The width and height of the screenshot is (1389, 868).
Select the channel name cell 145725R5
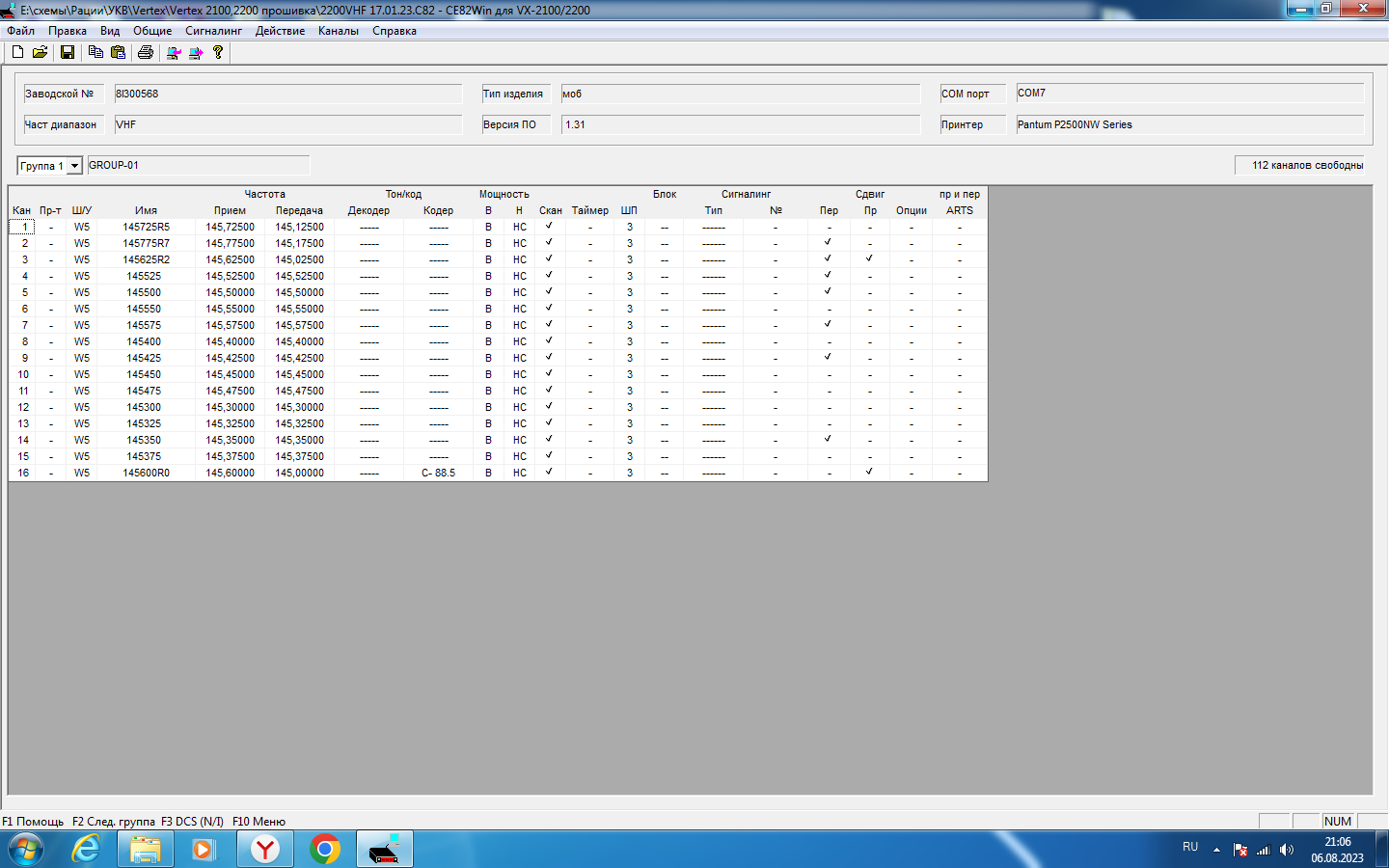[146, 227]
